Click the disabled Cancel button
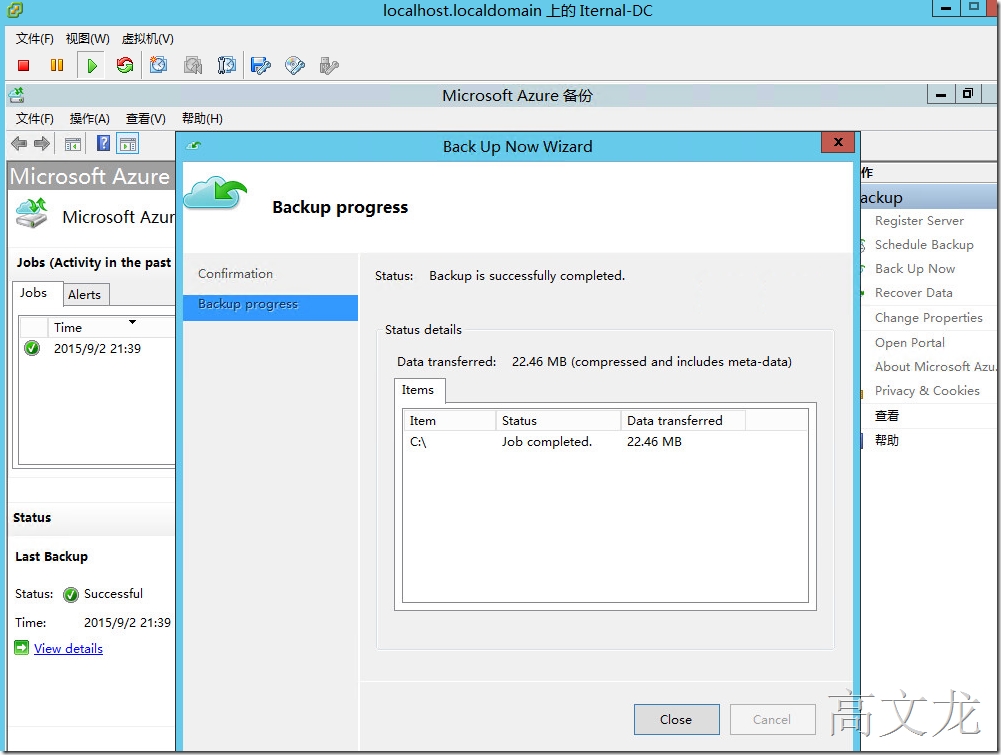This screenshot has height=755, width=1001. (x=772, y=719)
